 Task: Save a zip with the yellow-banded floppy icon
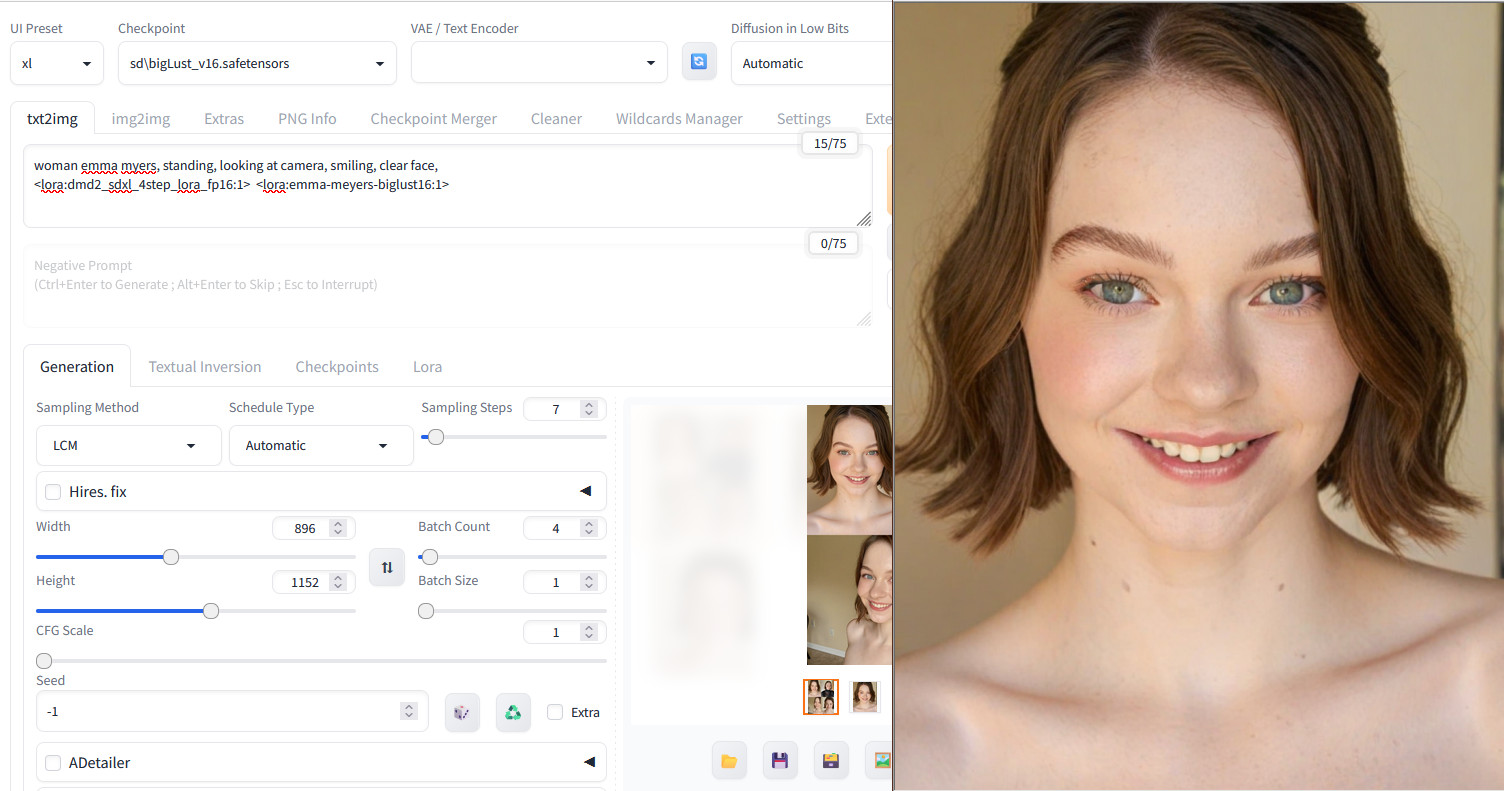tap(831, 761)
